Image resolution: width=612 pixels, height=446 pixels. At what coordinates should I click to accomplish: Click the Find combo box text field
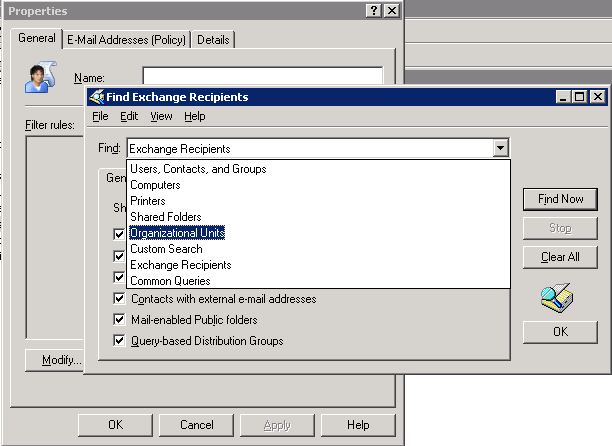pyautogui.click(x=310, y=148)
